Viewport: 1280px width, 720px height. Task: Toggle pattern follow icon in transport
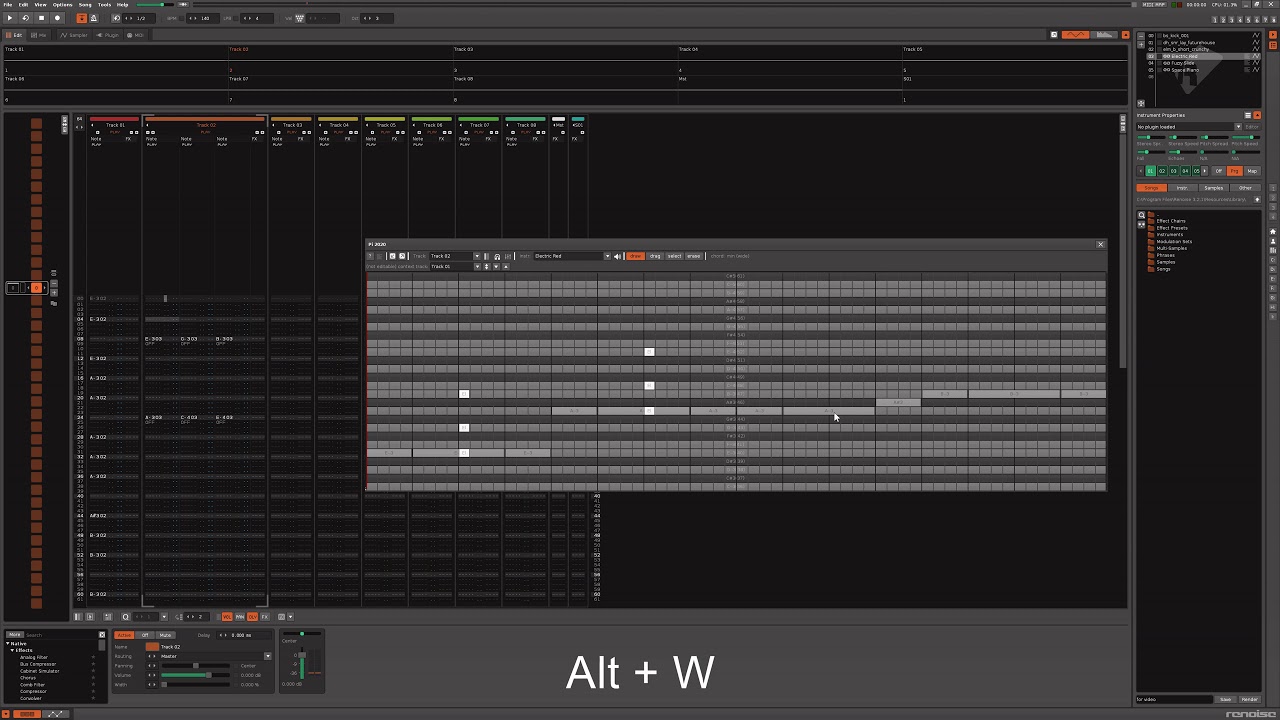pyautogui.click(x=82, y=18)
